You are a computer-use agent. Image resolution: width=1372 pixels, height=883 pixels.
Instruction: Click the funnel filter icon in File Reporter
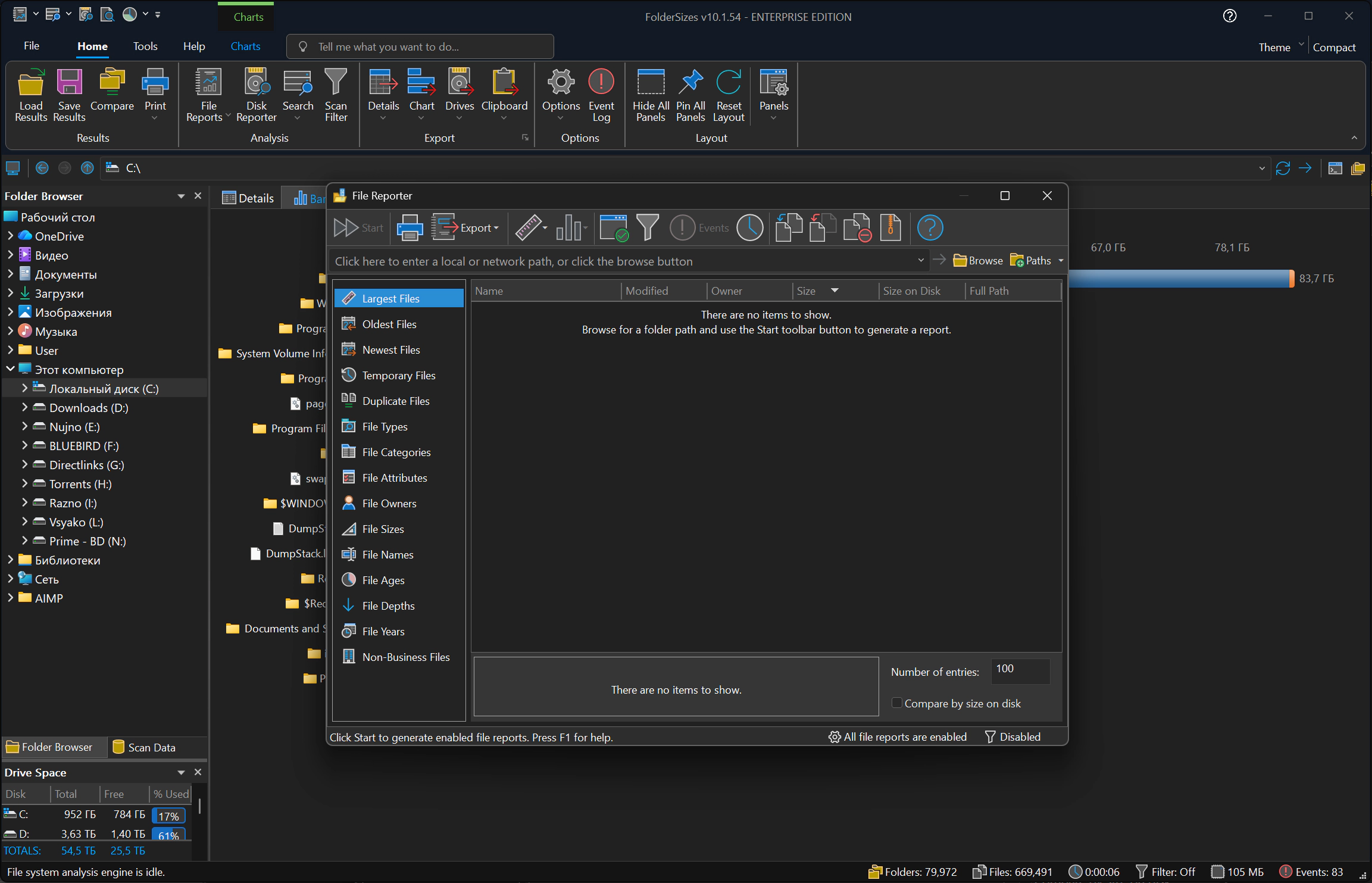(648, 227)
